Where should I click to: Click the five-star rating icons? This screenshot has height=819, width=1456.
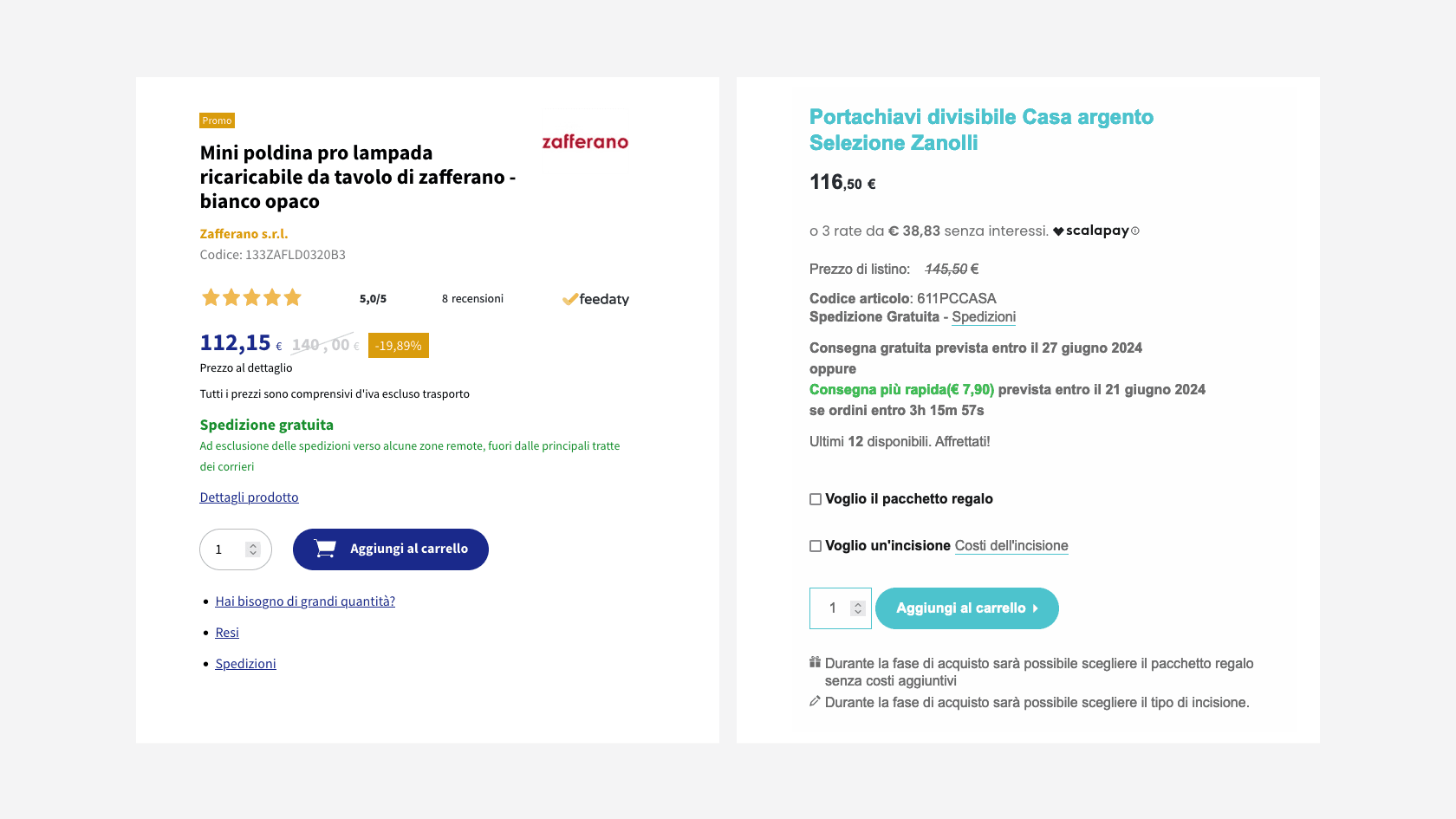[x=251, y=298]
